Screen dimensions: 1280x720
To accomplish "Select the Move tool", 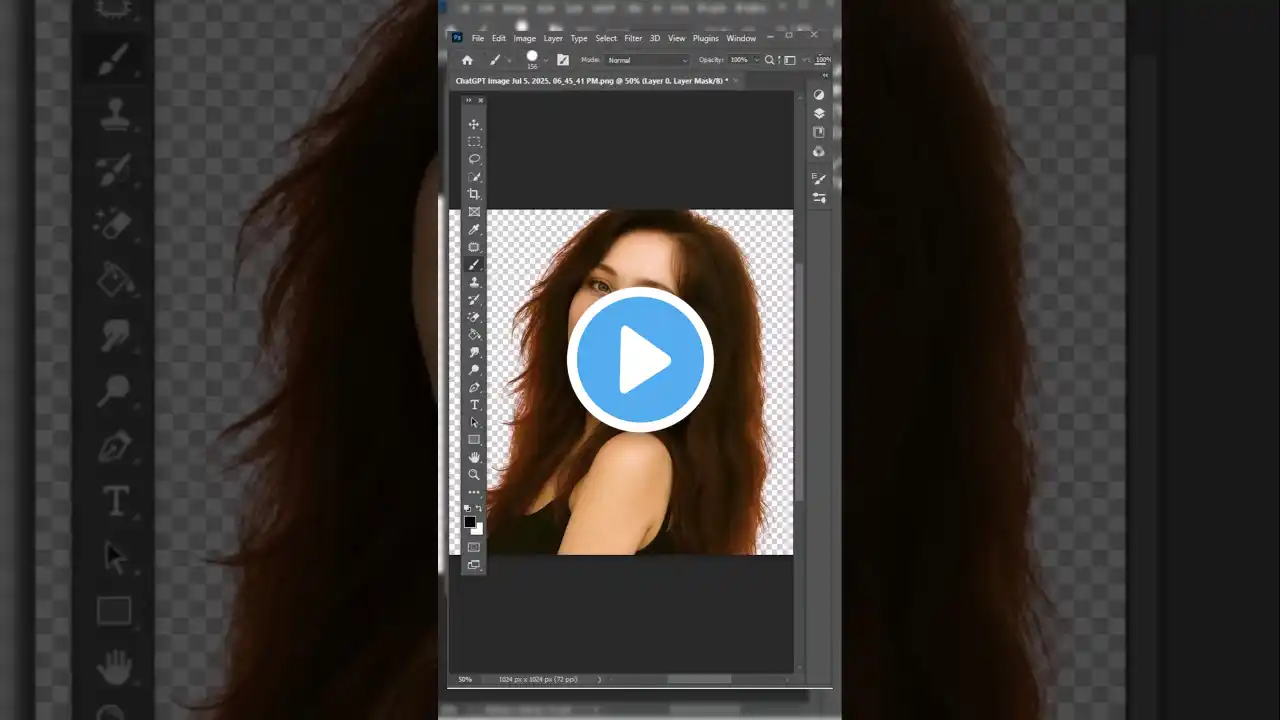I will pos(474,124).
